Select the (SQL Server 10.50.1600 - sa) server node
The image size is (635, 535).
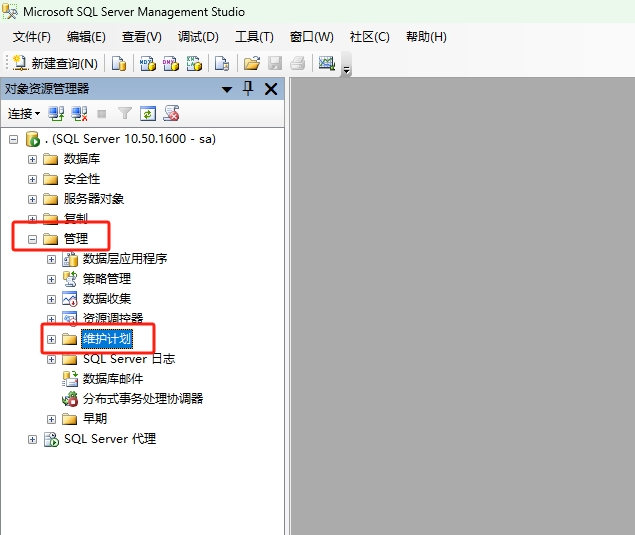pos(130,139)
